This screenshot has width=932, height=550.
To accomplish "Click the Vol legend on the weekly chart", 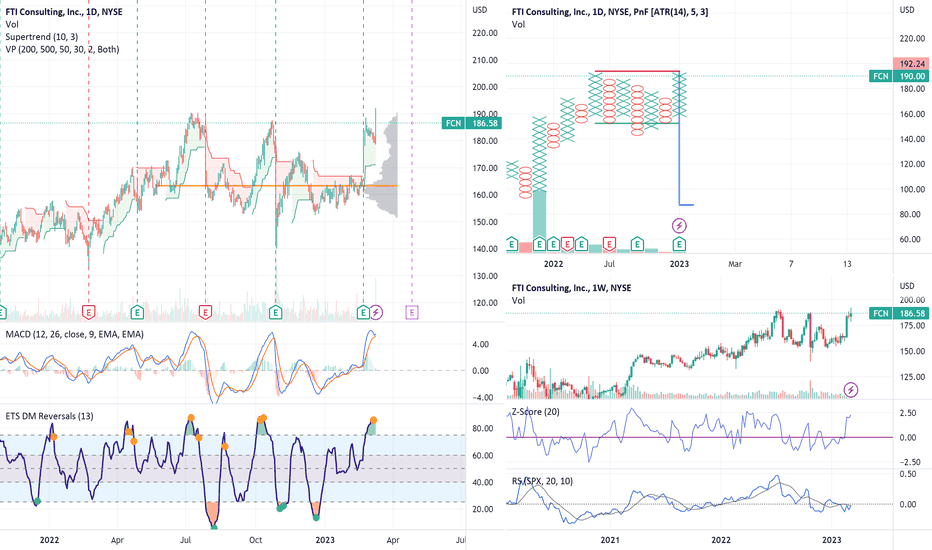I will pos(518,300).
